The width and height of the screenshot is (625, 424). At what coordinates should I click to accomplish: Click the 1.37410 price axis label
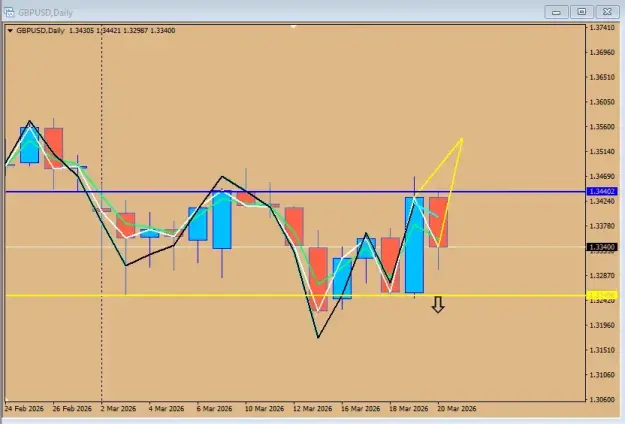[x=602, y=27]
